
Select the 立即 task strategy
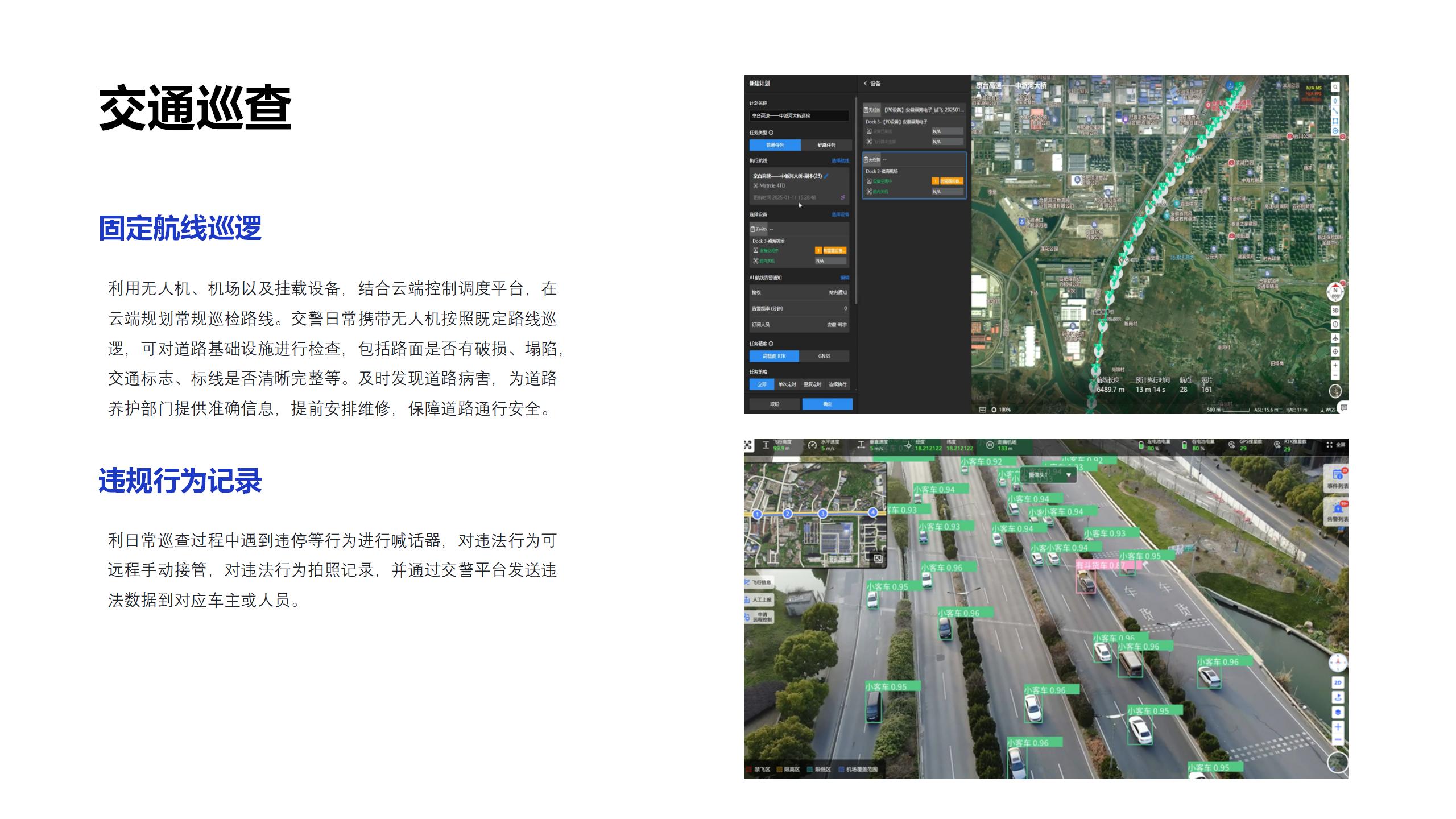click(762, 384)
